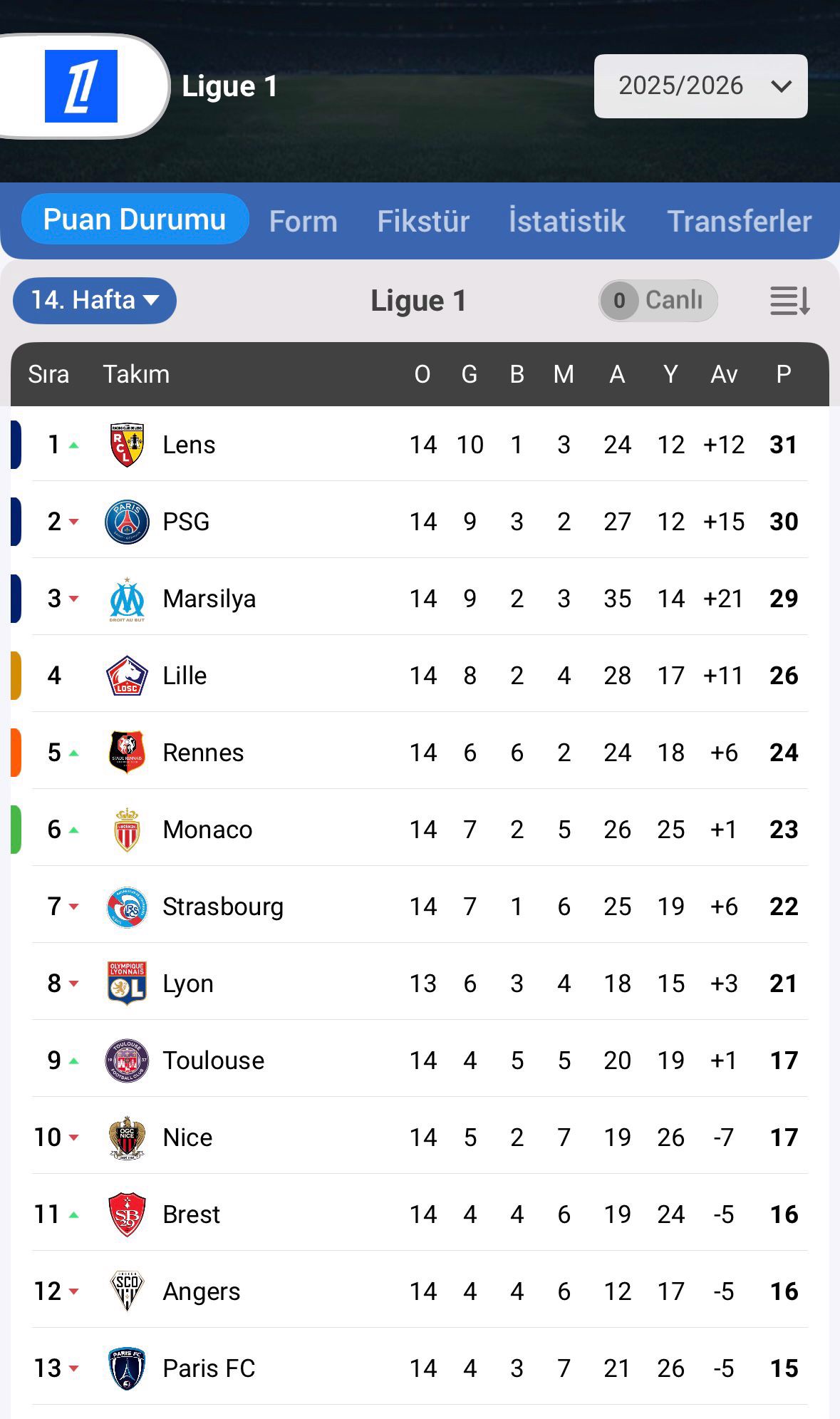Click the Ligue 1 league logo

click(81, 86)
